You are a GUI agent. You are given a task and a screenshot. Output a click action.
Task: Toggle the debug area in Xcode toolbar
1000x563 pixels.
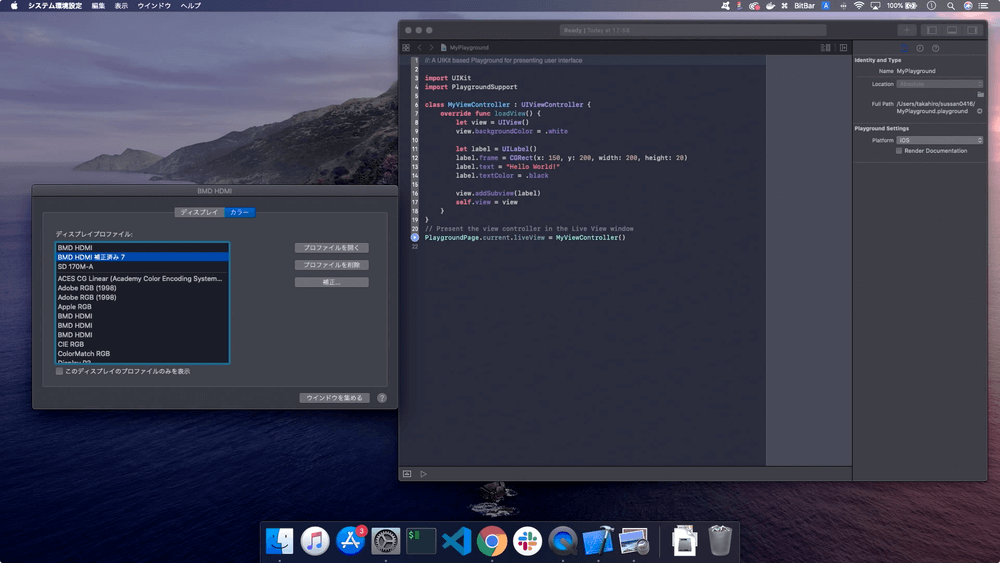951,31
